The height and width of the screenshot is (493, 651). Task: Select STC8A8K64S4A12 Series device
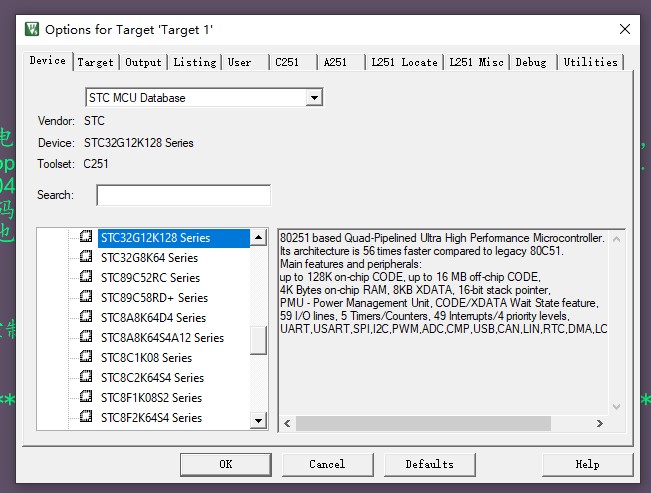coord(162,338)
